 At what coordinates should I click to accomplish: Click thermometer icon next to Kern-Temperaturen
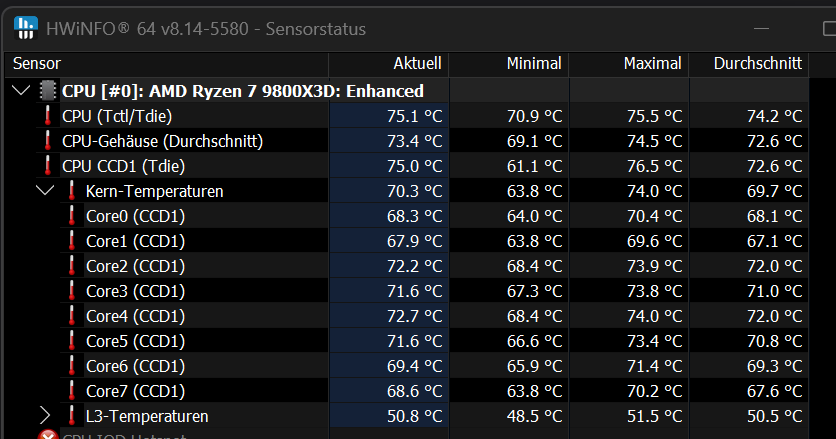[71, 191]
